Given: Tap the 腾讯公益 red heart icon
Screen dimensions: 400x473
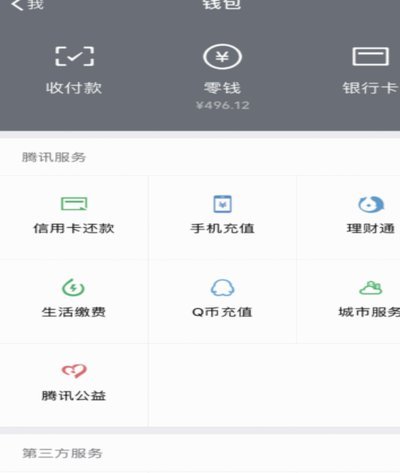Looking at the screenshot, I should coord(74,370).
